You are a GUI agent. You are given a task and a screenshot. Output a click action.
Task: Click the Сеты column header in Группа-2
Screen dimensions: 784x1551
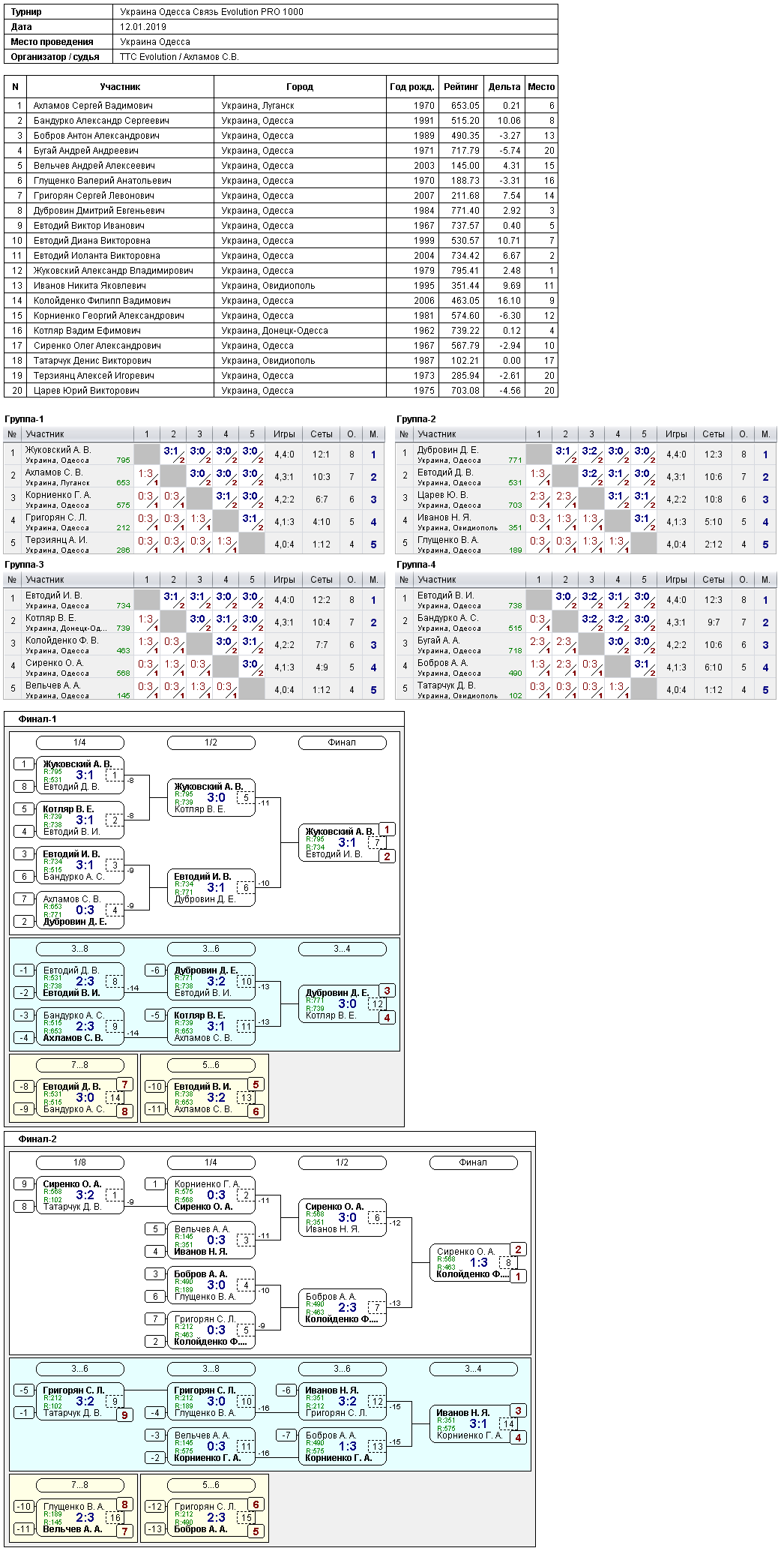pos(714,434)
